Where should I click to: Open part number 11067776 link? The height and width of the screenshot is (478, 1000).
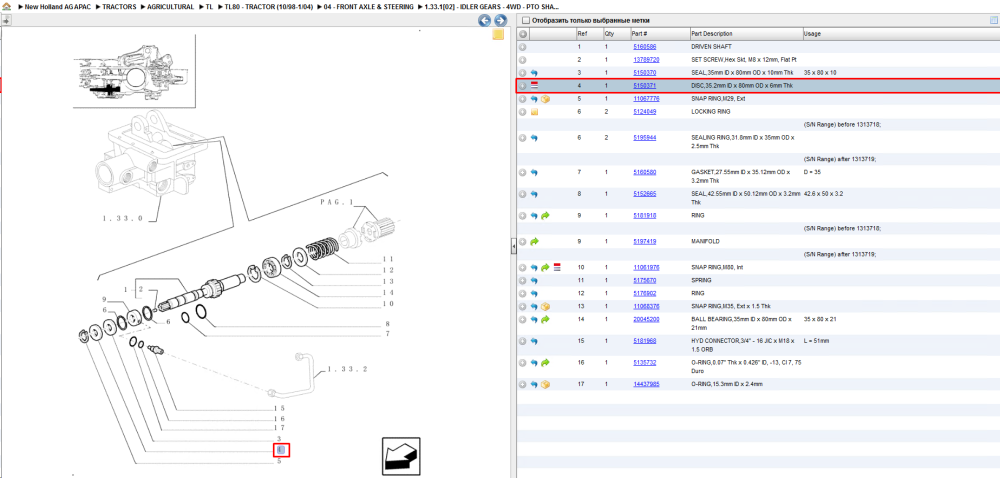(646, 99)
